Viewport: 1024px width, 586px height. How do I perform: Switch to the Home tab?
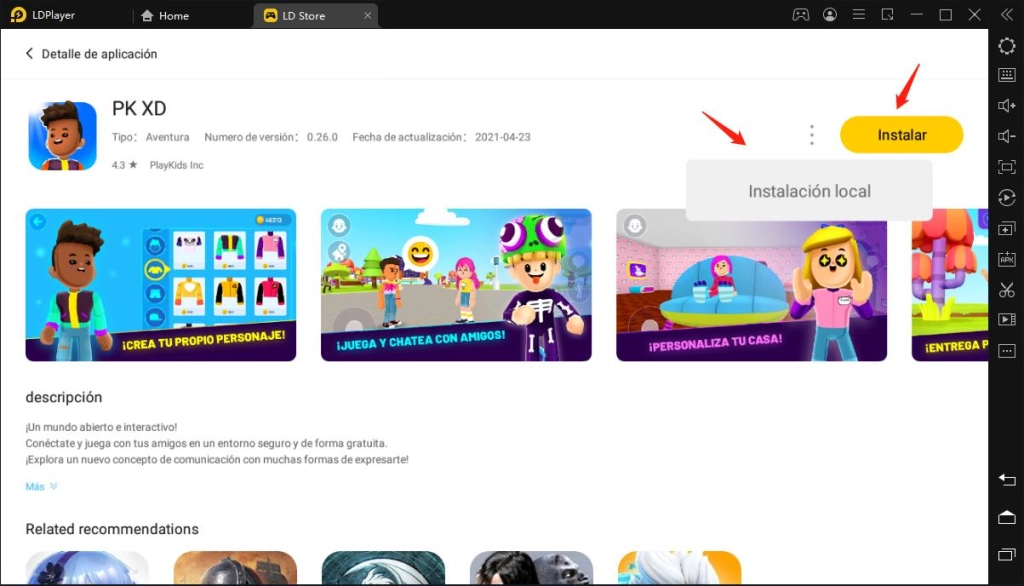(165, 16)
